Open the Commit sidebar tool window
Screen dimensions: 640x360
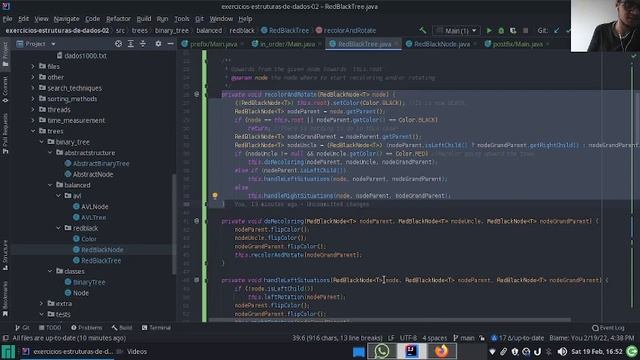5,89
